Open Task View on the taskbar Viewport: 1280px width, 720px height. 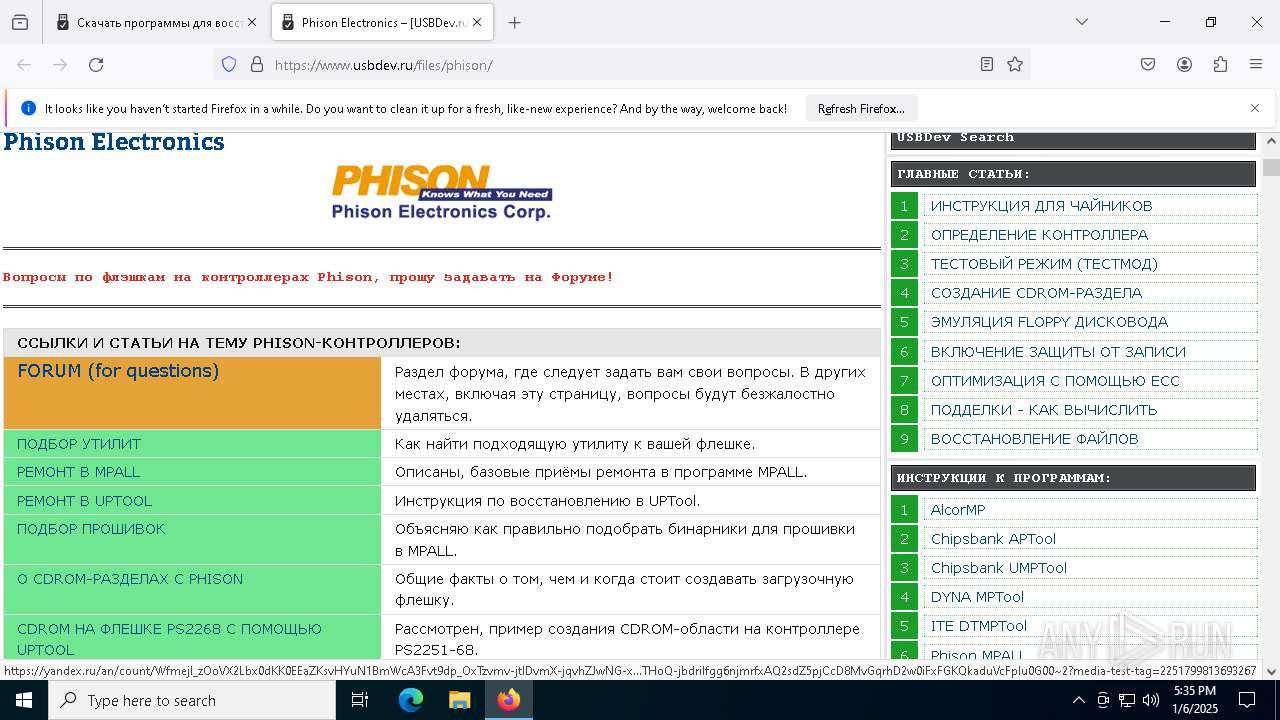coord(360,700)
